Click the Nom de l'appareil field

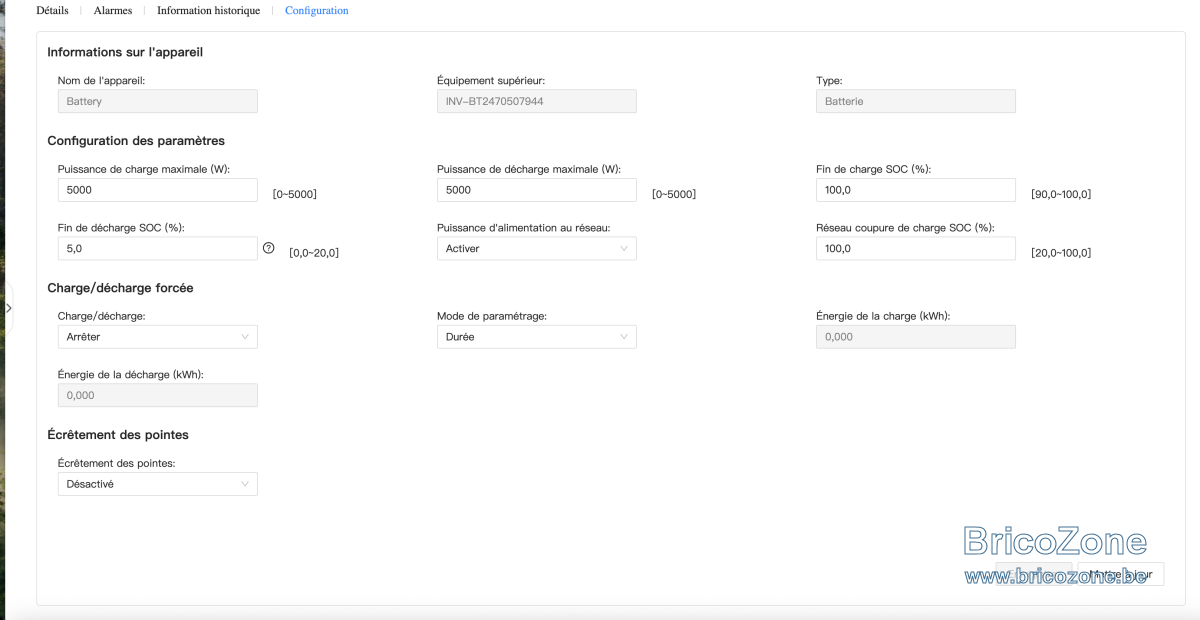[x=158, y=101]
